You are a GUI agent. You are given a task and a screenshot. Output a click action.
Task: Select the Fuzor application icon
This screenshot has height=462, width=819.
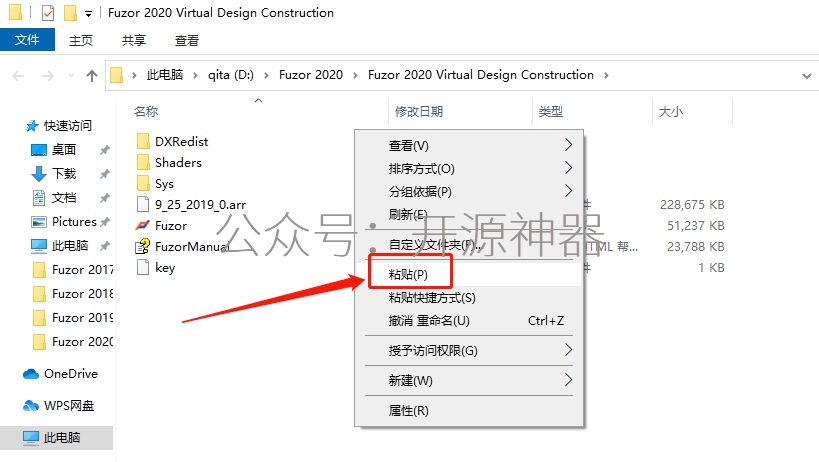pyautogui.click(x=143, y=226)
